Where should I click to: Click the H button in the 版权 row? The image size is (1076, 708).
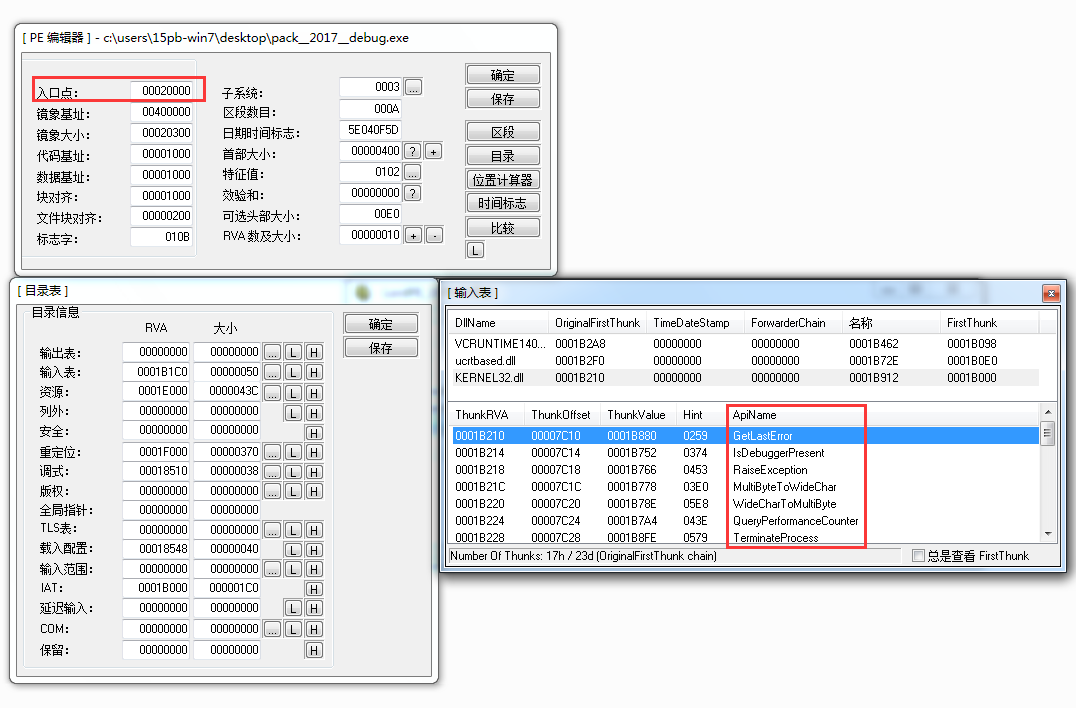314,491
